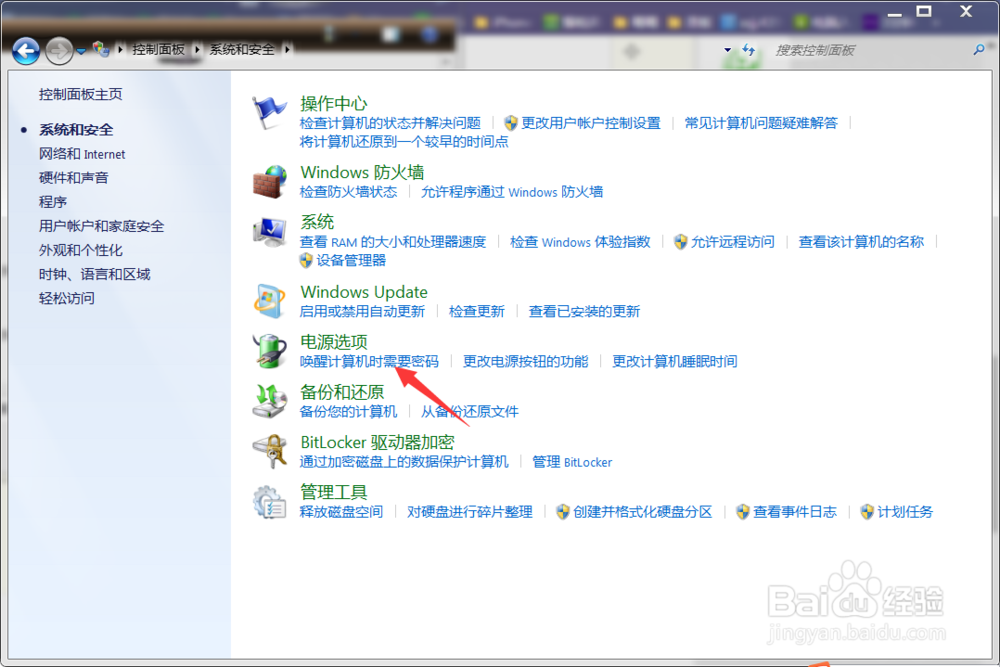Open 检查防火墙状态
Screen dimensions: 1000x667
(348, 192)
